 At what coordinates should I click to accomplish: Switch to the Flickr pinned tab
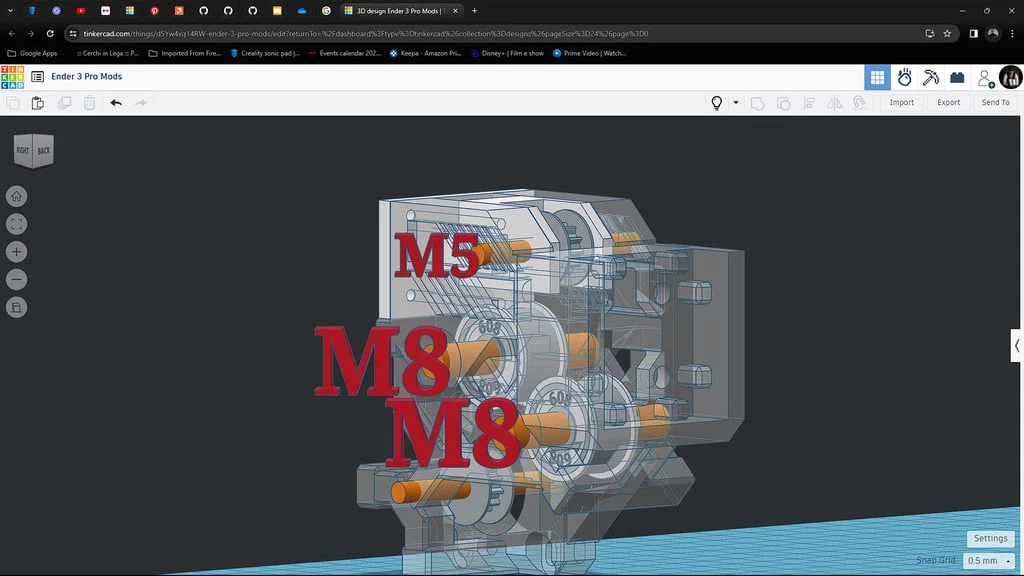(x=105, y=11)
